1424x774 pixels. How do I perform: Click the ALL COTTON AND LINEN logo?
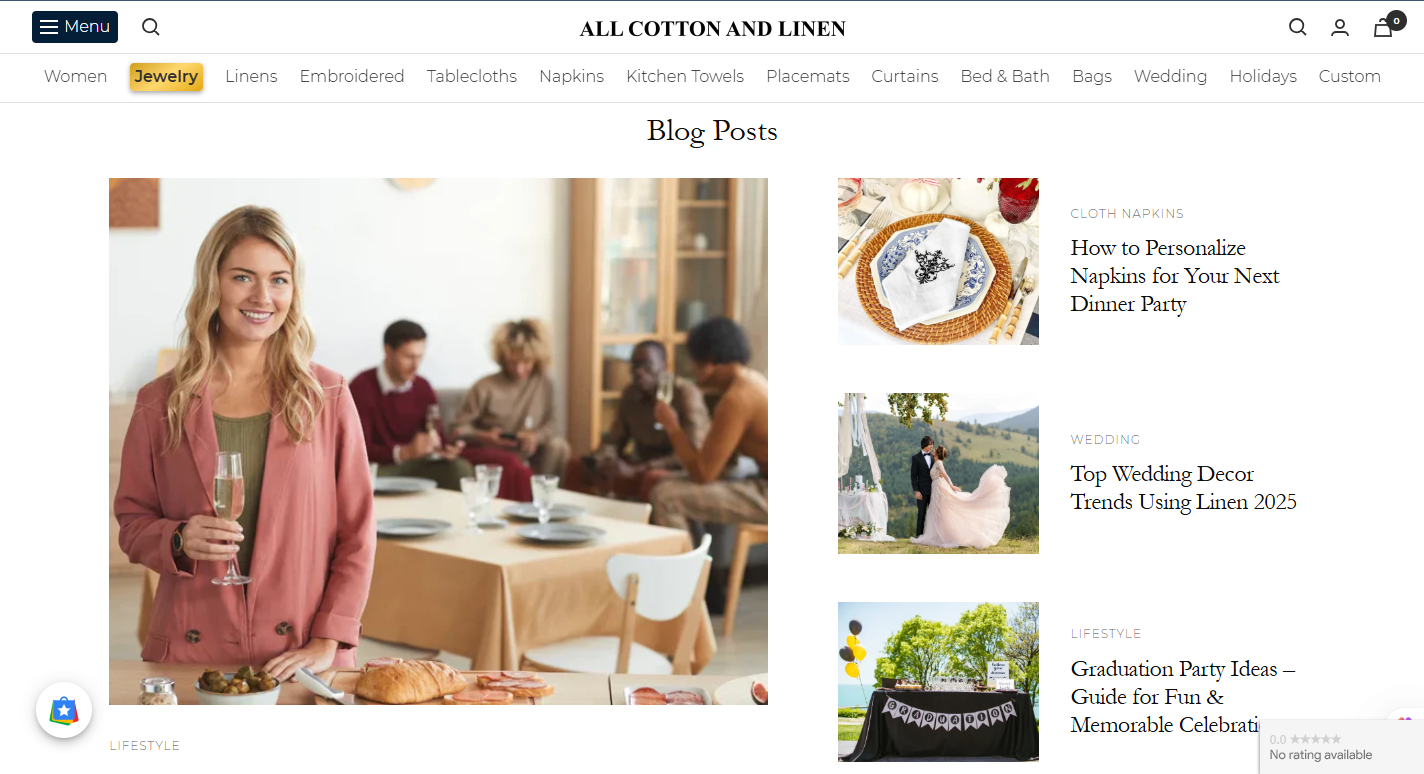[x=711, y=28]
